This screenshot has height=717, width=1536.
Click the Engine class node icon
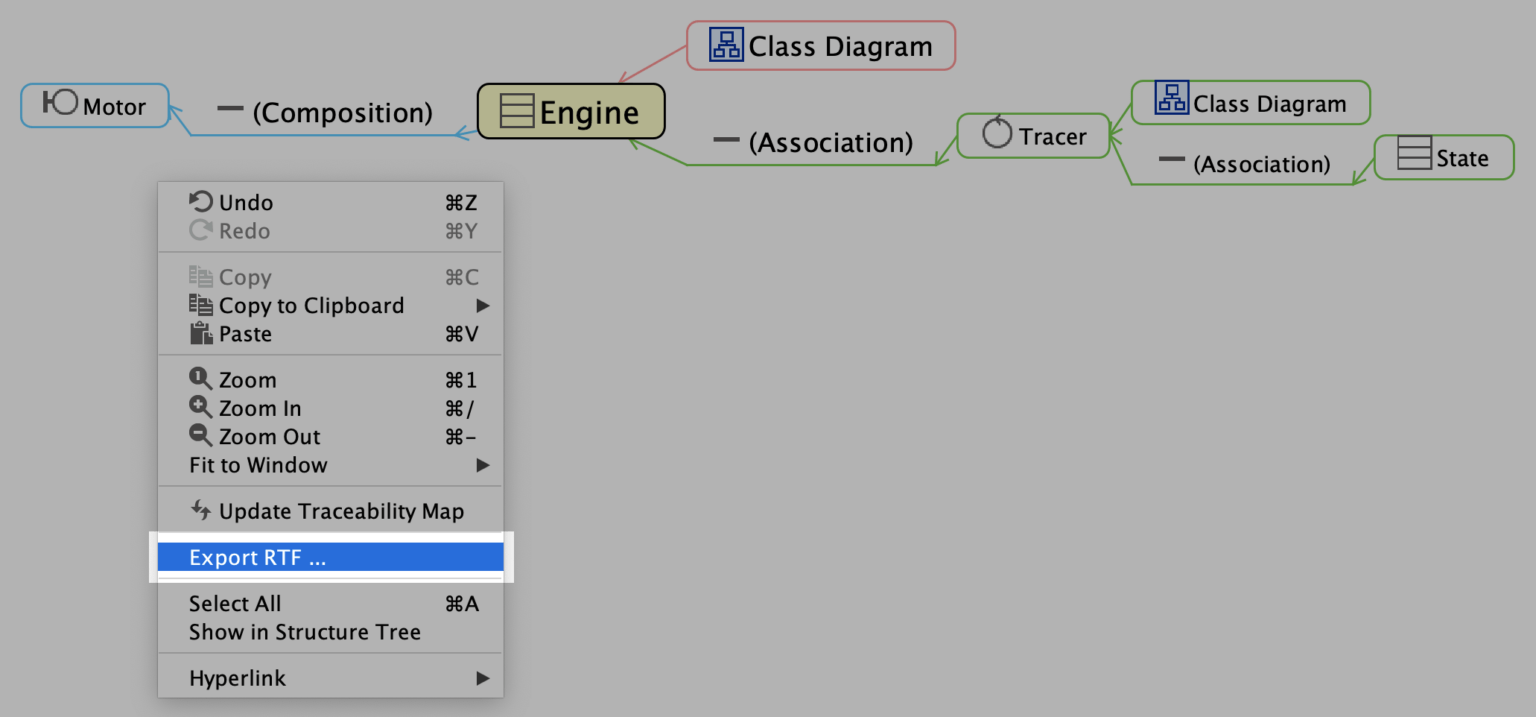517,112
